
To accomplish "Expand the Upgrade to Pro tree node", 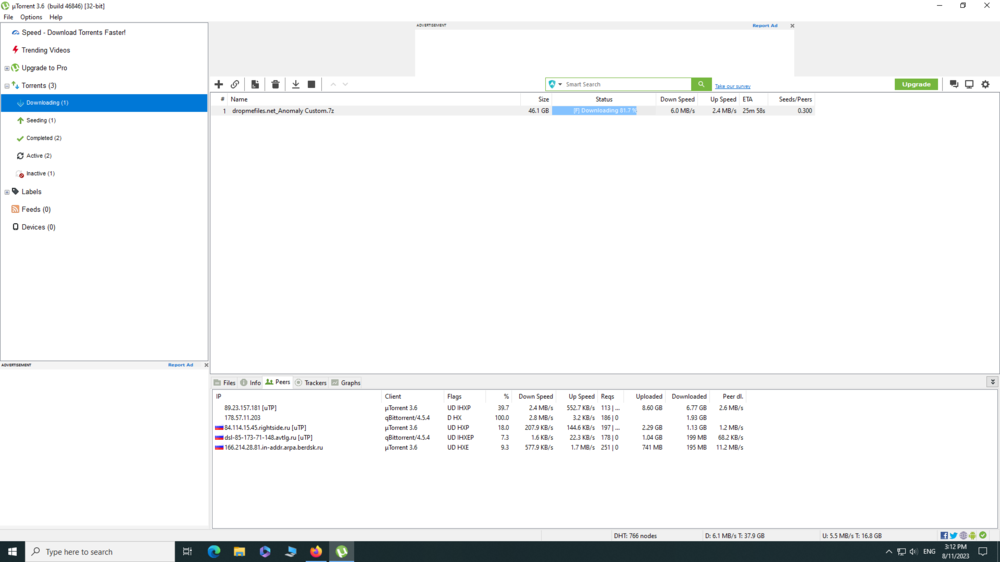I will coord(7,68).
